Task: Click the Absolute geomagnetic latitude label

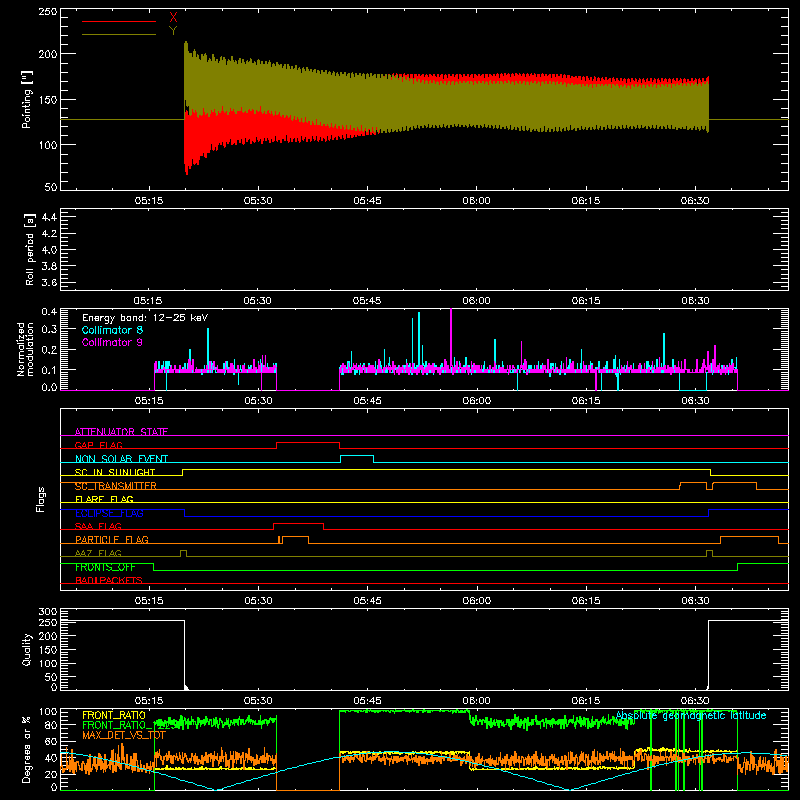Action: (691, 715)
